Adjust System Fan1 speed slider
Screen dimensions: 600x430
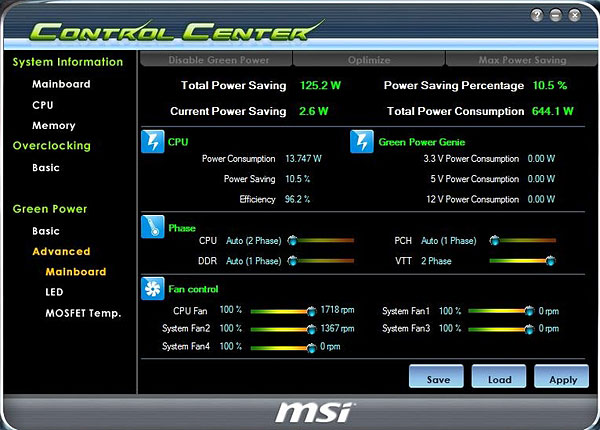click(501, 311)
